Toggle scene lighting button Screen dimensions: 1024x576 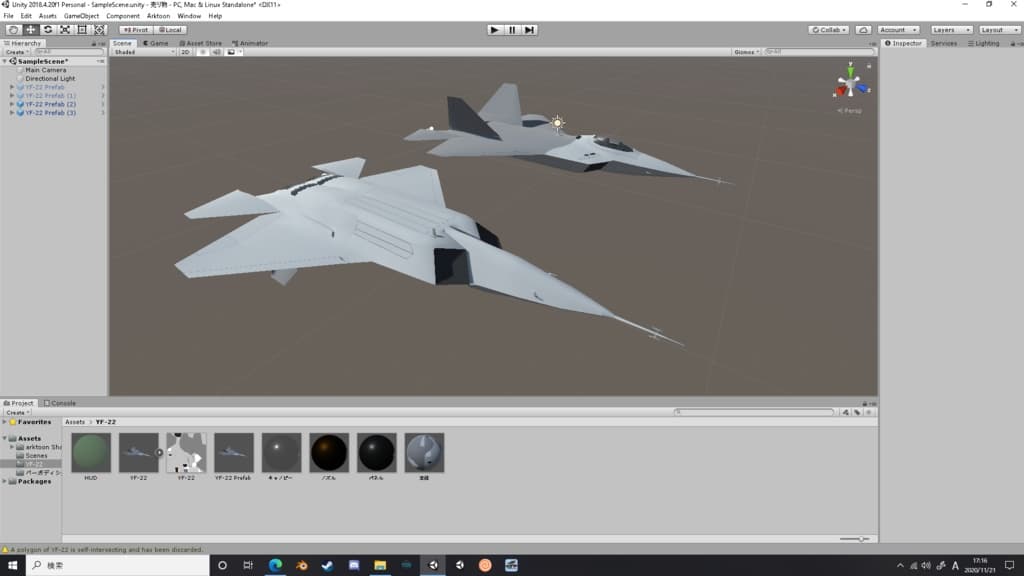tap(201, 52)
